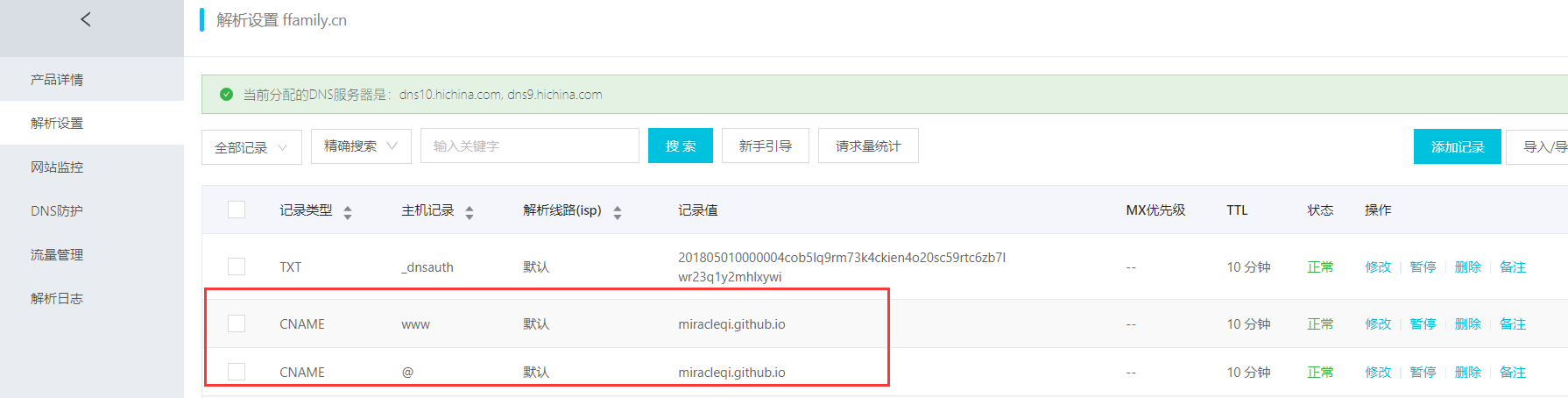Click the green DNS status check icon
The width and height of the screenshot is (1568, 398).
[226, 95]
